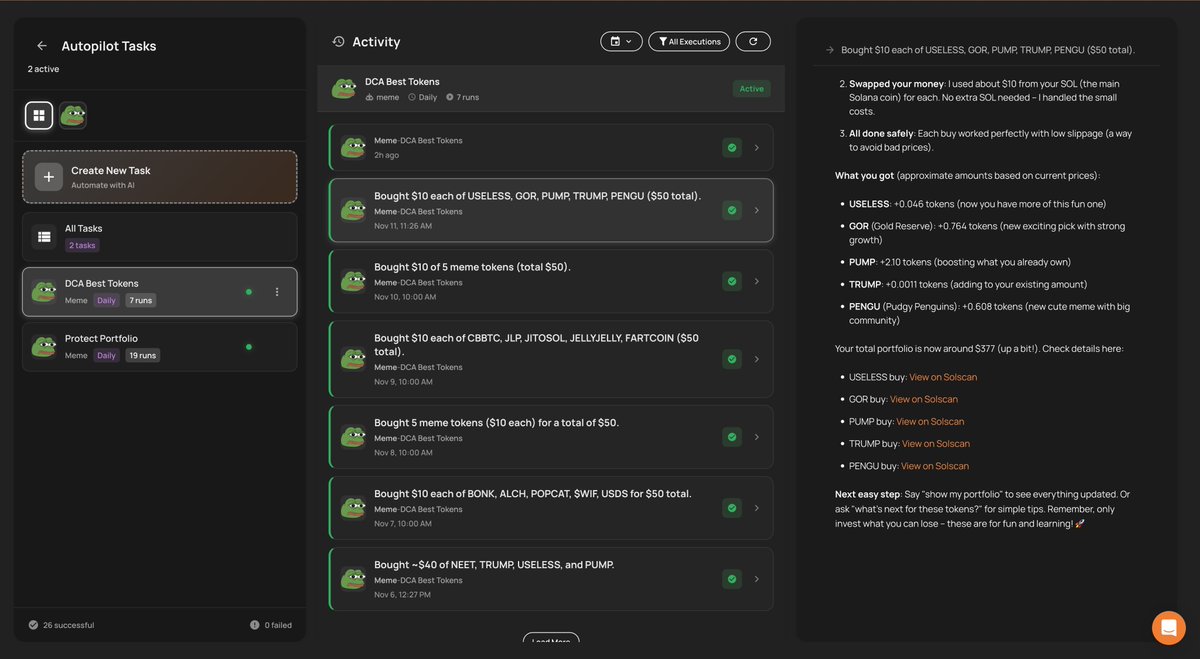Click frog avatar on the Nov 9 entry
Viewport: 1200px width, 659px height.
(353, 359)
